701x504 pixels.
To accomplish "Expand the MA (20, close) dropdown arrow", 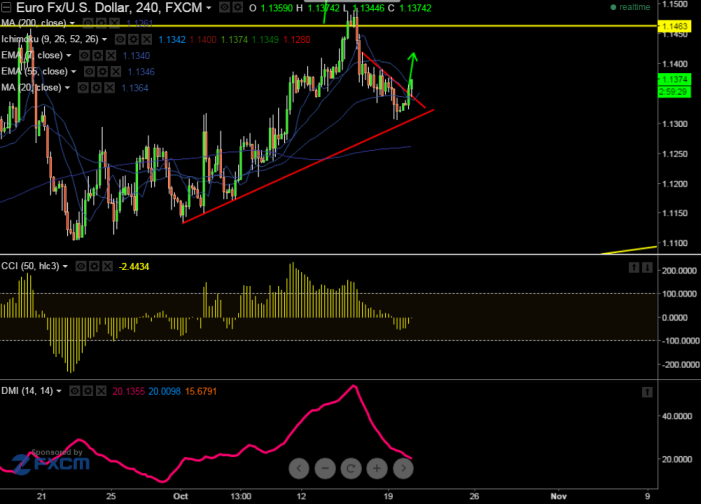I will (67, 88).
